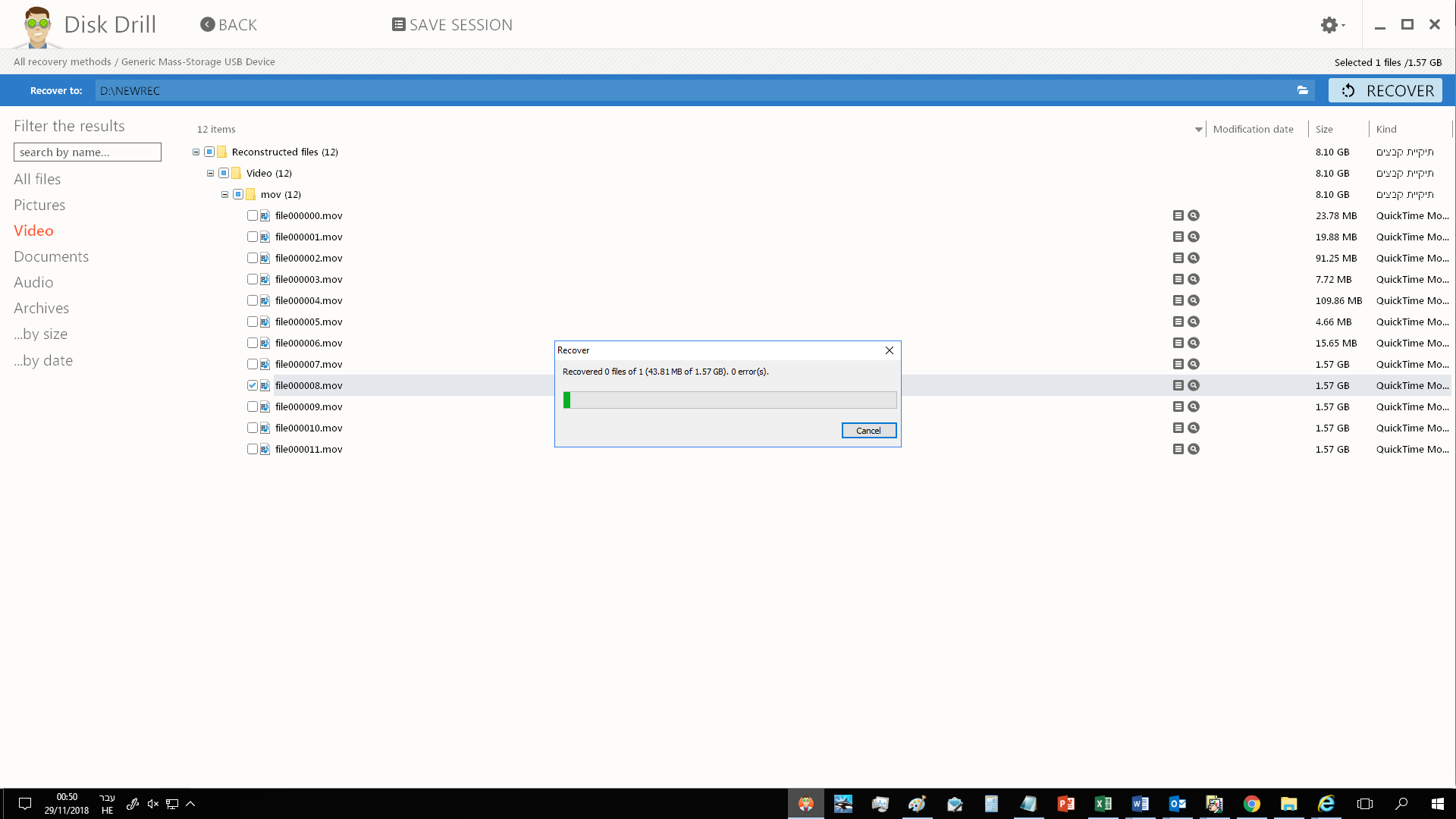Preview file000005.mov with magnifier icon
The image size is (1456, 819).
(x=1194, y=322)
